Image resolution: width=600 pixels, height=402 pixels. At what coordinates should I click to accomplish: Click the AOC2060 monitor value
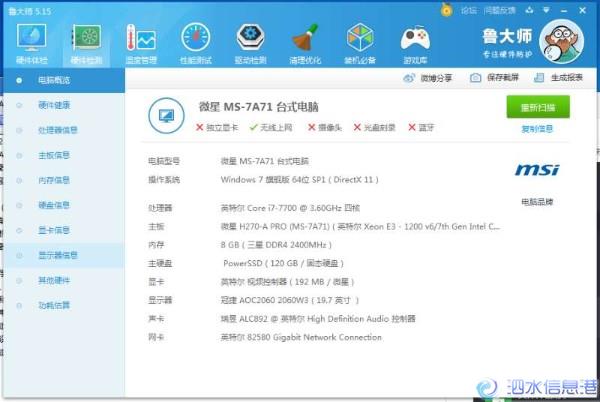point(290,300)
